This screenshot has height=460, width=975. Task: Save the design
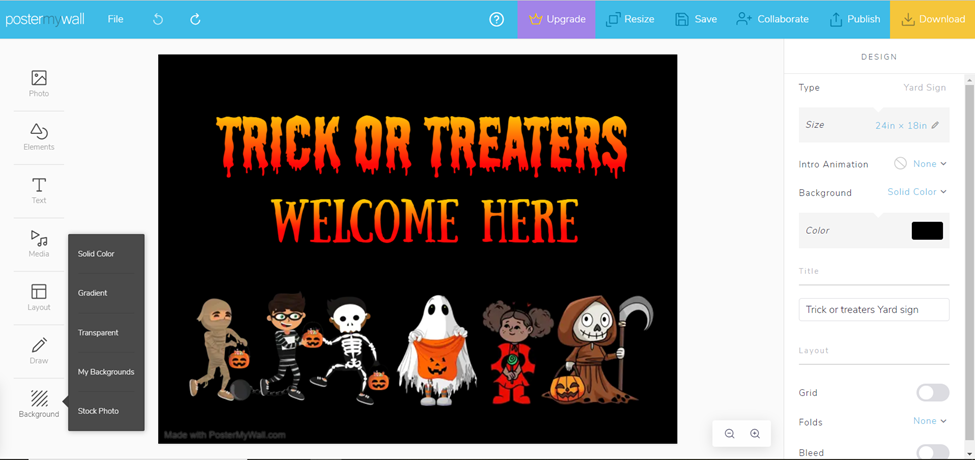696,19
